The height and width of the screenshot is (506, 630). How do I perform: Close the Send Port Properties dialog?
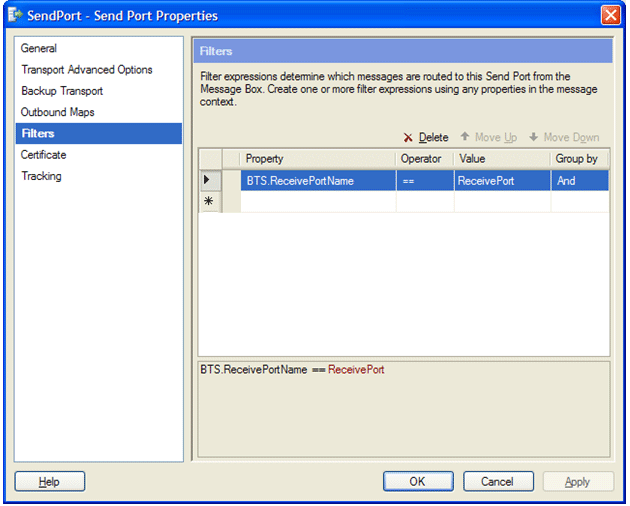610,16
